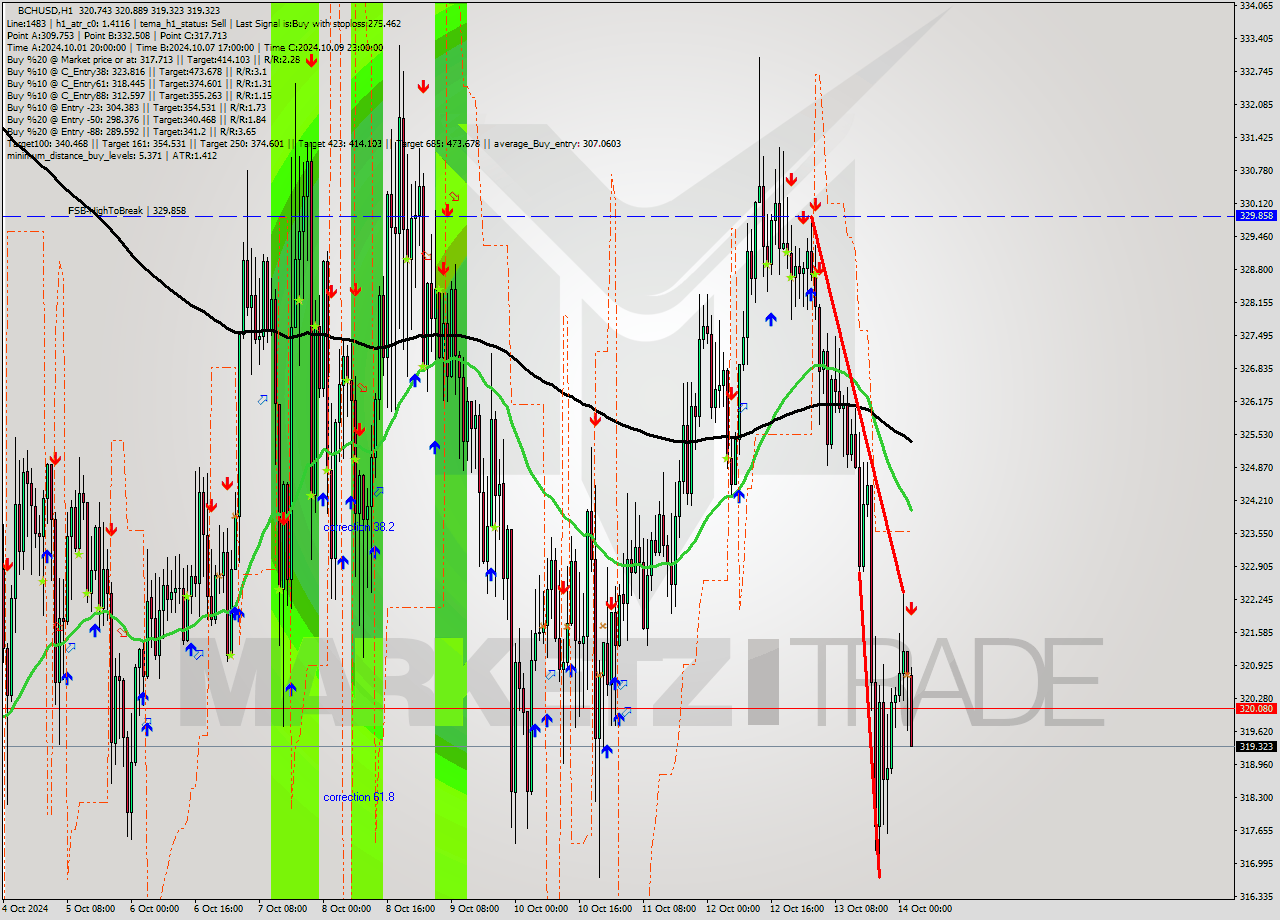The height and width of the screenshot is (920, 1280).
Task: Select the 'Entry -23: 304.383' line
Action: (x=136, y=107)
